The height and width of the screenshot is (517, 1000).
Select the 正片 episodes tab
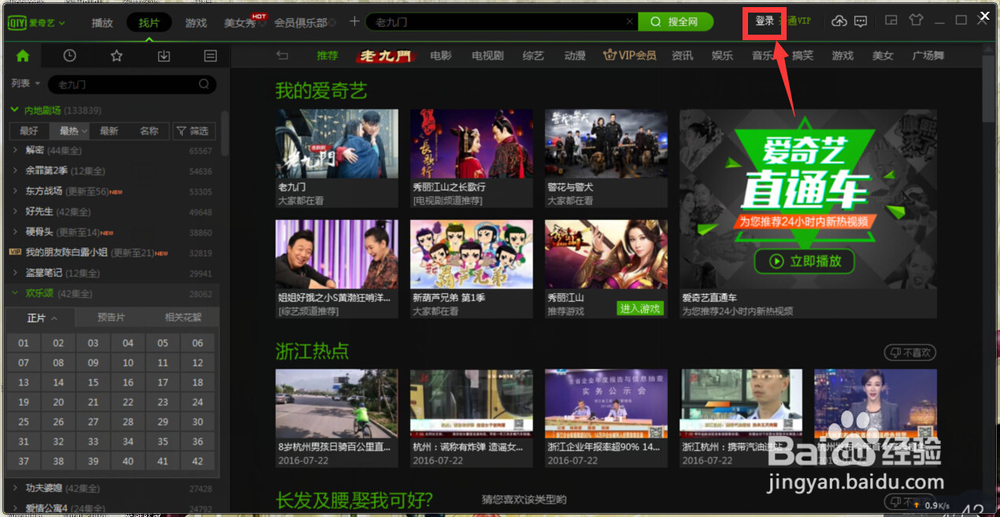41,317
